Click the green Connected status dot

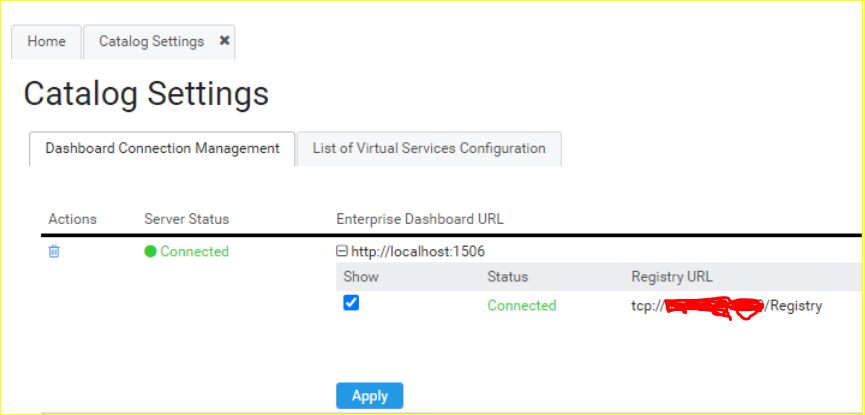[x=151, y=251]
